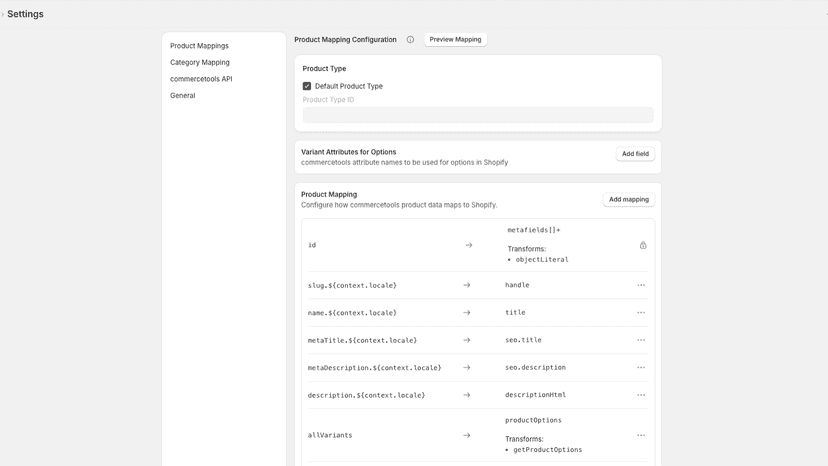The height and width of the screenshot is (466, 828).
Task: Click the breadcrumb chevron before Settings
Action: point(2,14)
